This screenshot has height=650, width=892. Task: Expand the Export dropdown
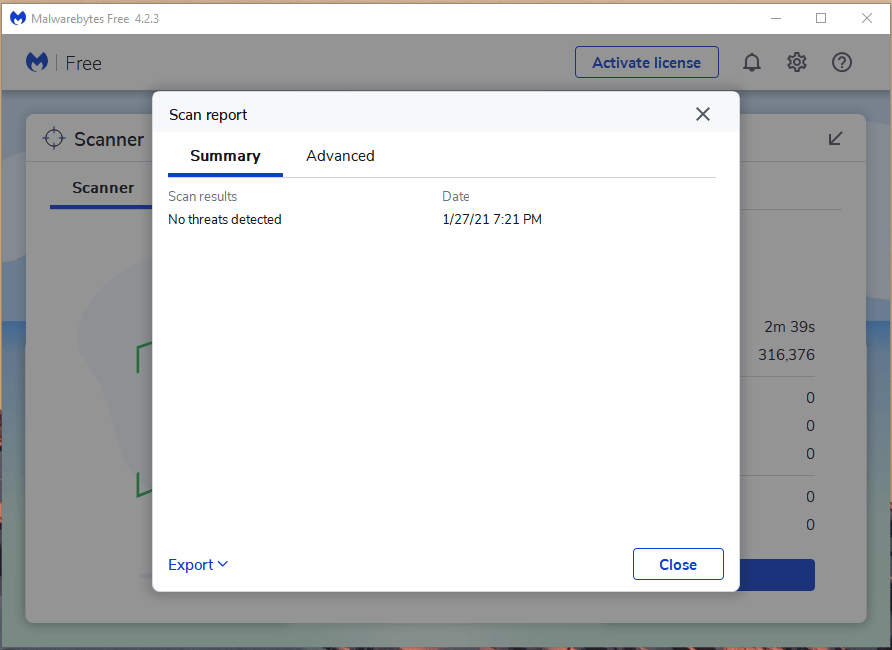tap(198, 565)
